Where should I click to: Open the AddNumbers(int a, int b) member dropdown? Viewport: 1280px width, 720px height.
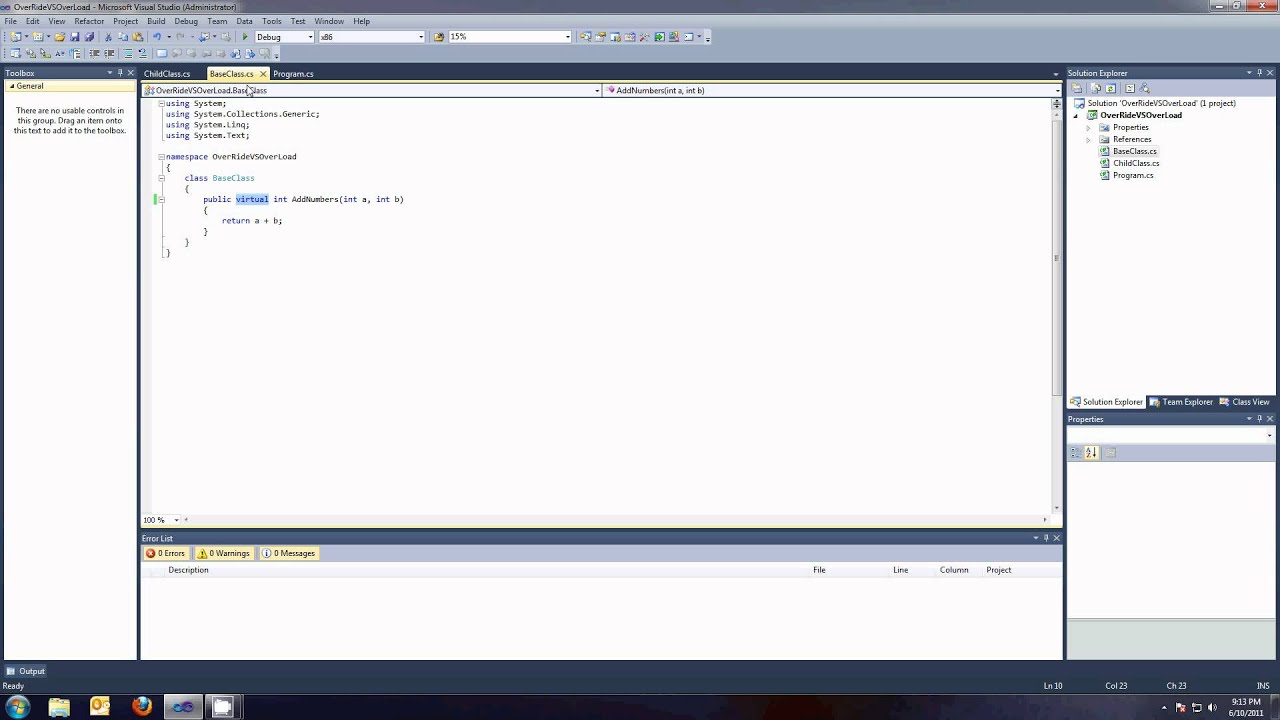click(1057, 90)
